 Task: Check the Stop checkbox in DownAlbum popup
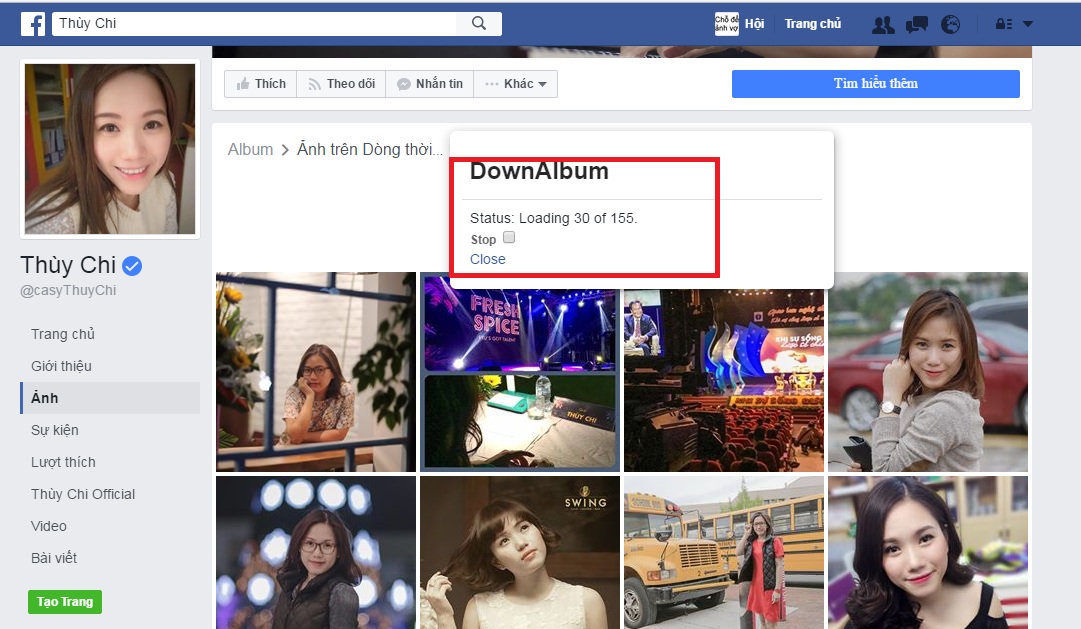[508, 237]
